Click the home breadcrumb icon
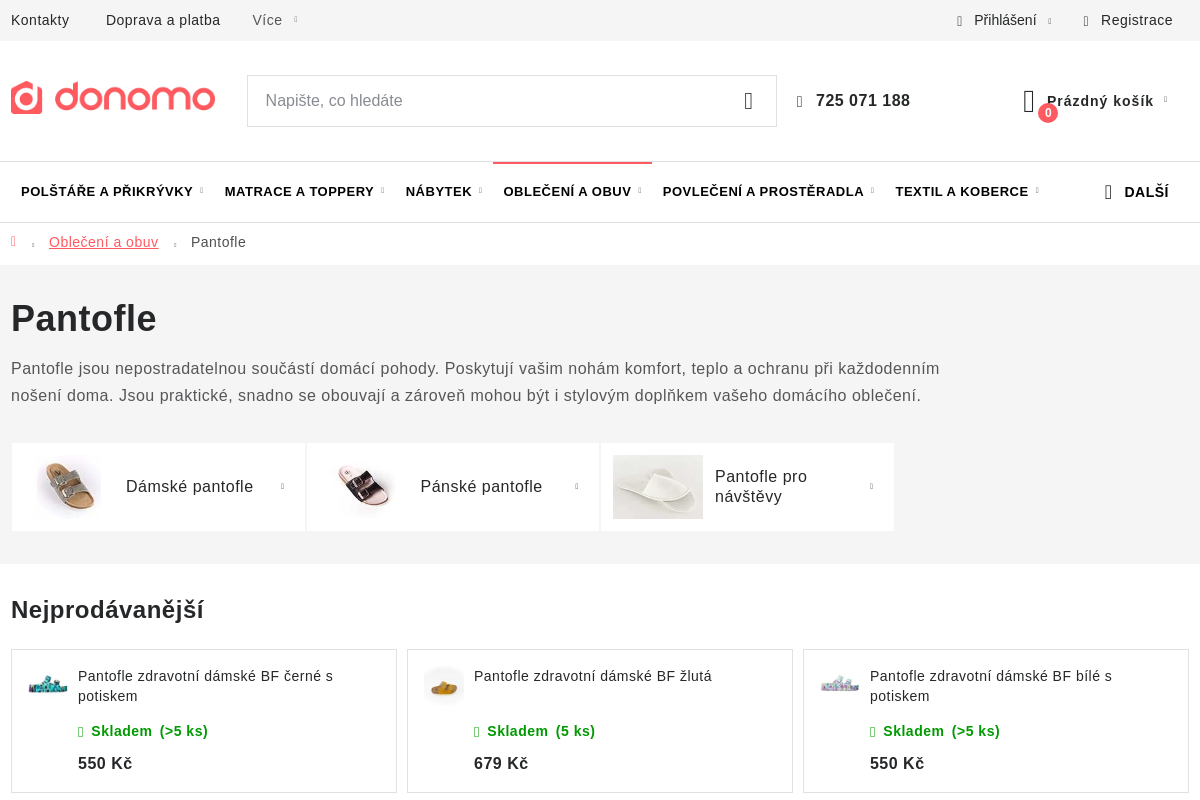 (14, 242)
